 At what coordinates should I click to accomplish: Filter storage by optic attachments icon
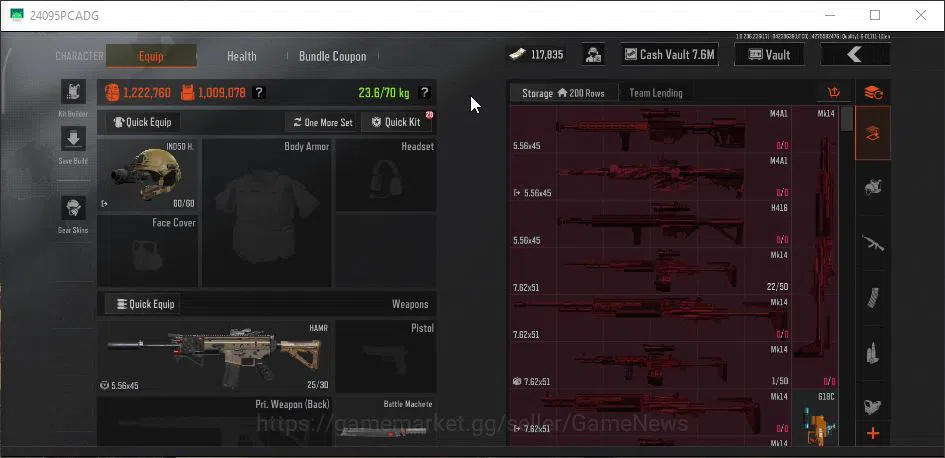point(873,407)
